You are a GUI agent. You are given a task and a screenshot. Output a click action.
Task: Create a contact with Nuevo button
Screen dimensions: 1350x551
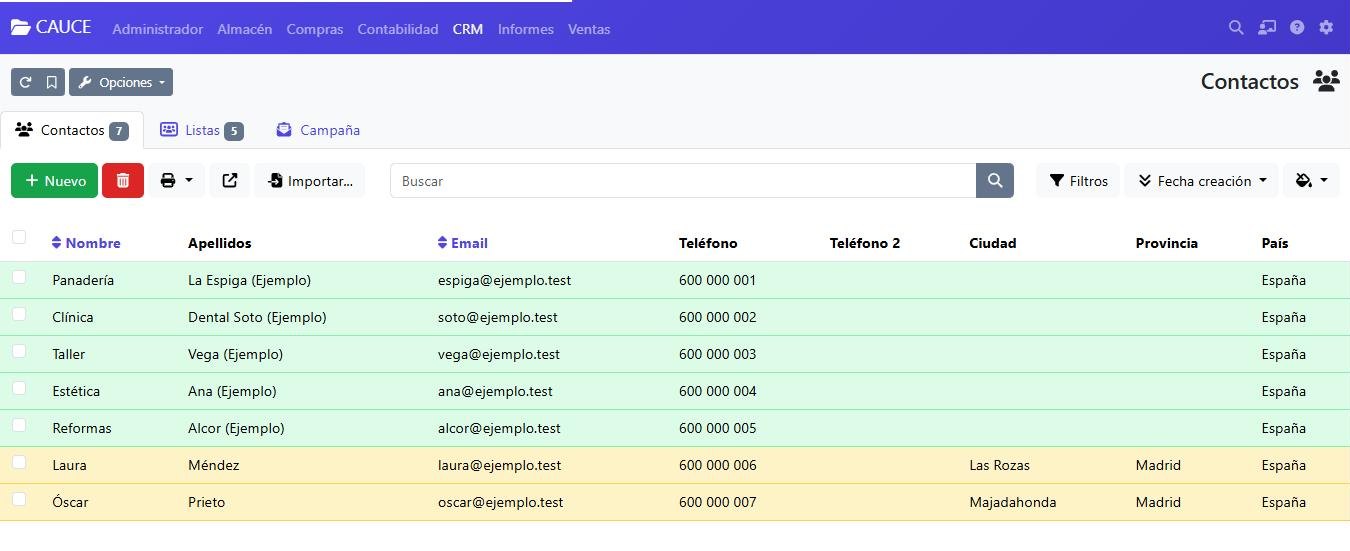click(x=55, y=181)
